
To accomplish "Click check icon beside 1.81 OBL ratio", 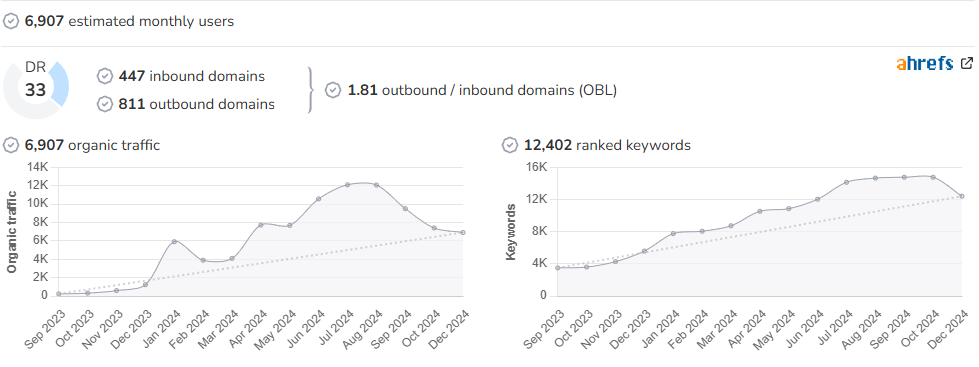I will (333, 90).
